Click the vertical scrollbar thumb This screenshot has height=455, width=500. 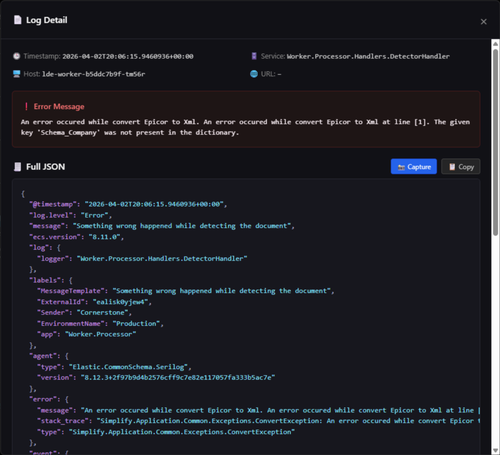[495, 142]
